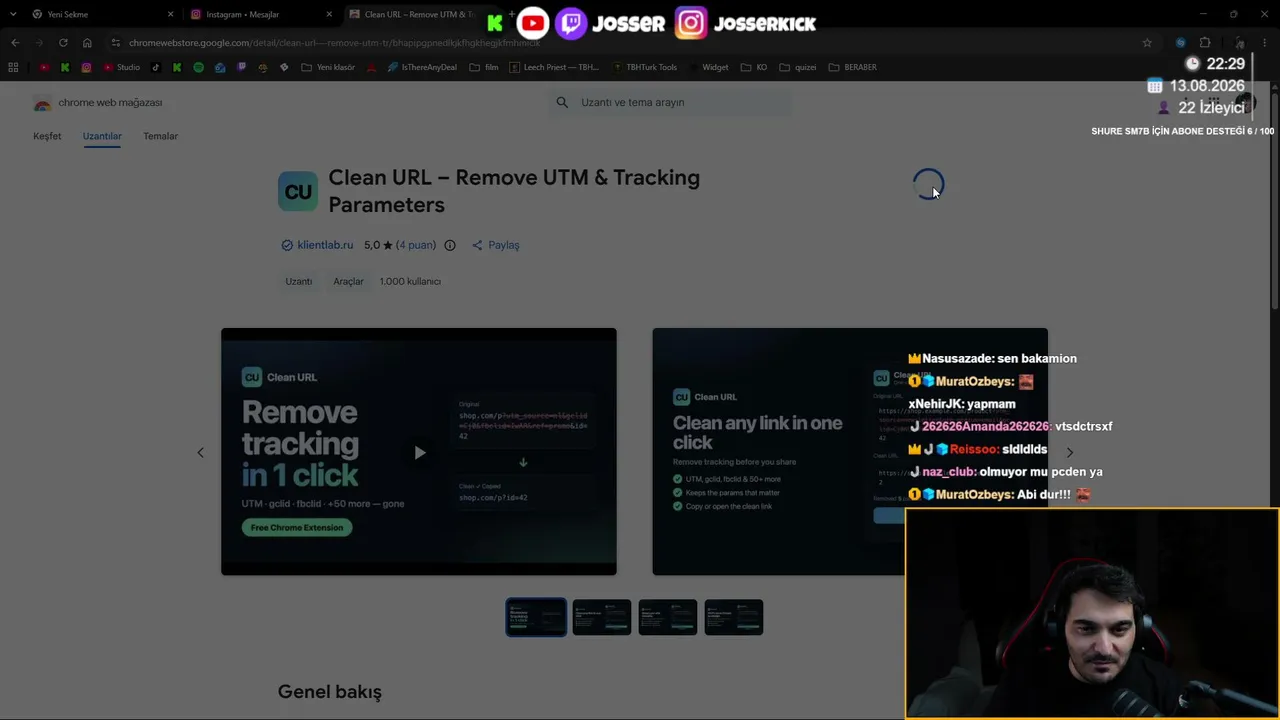This screenshot has height=720, width=1280.
Task: Open the BERABER bookmark folder
Action: pyautogui.click(x=853, y=67)
